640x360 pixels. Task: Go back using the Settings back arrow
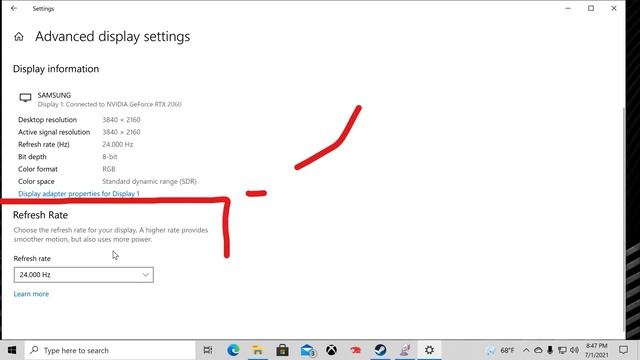coord(14,8)
